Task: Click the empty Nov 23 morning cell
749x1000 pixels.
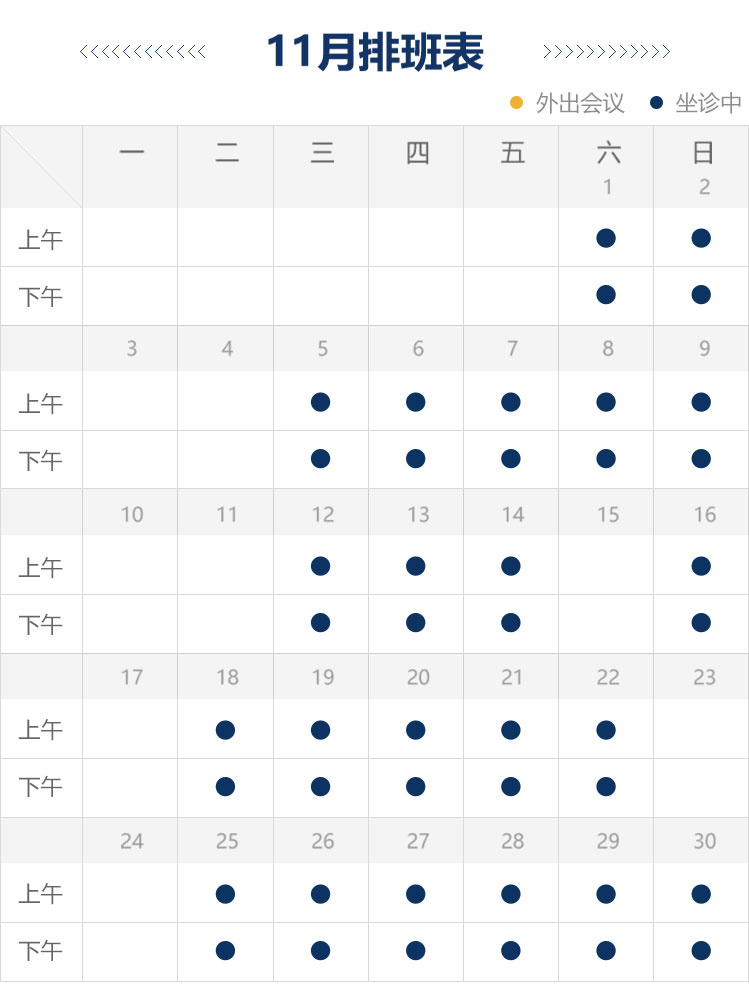Action: click(x=701, y=730)
